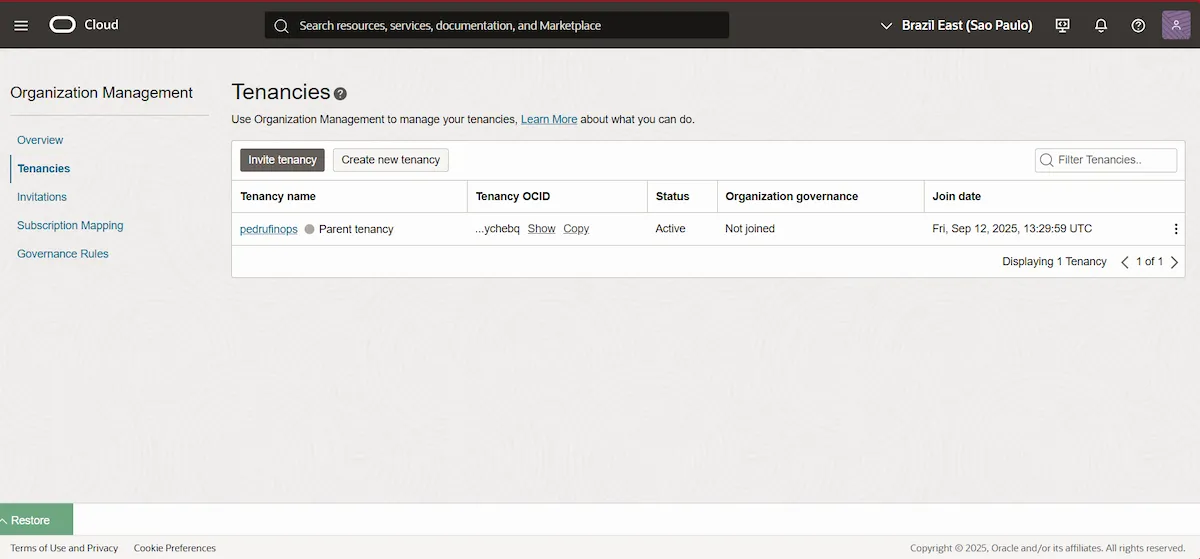Viewport: 1200px width, 559px height.
Task: Open the hamburger navigation menu
Action: tap(22, 25)
